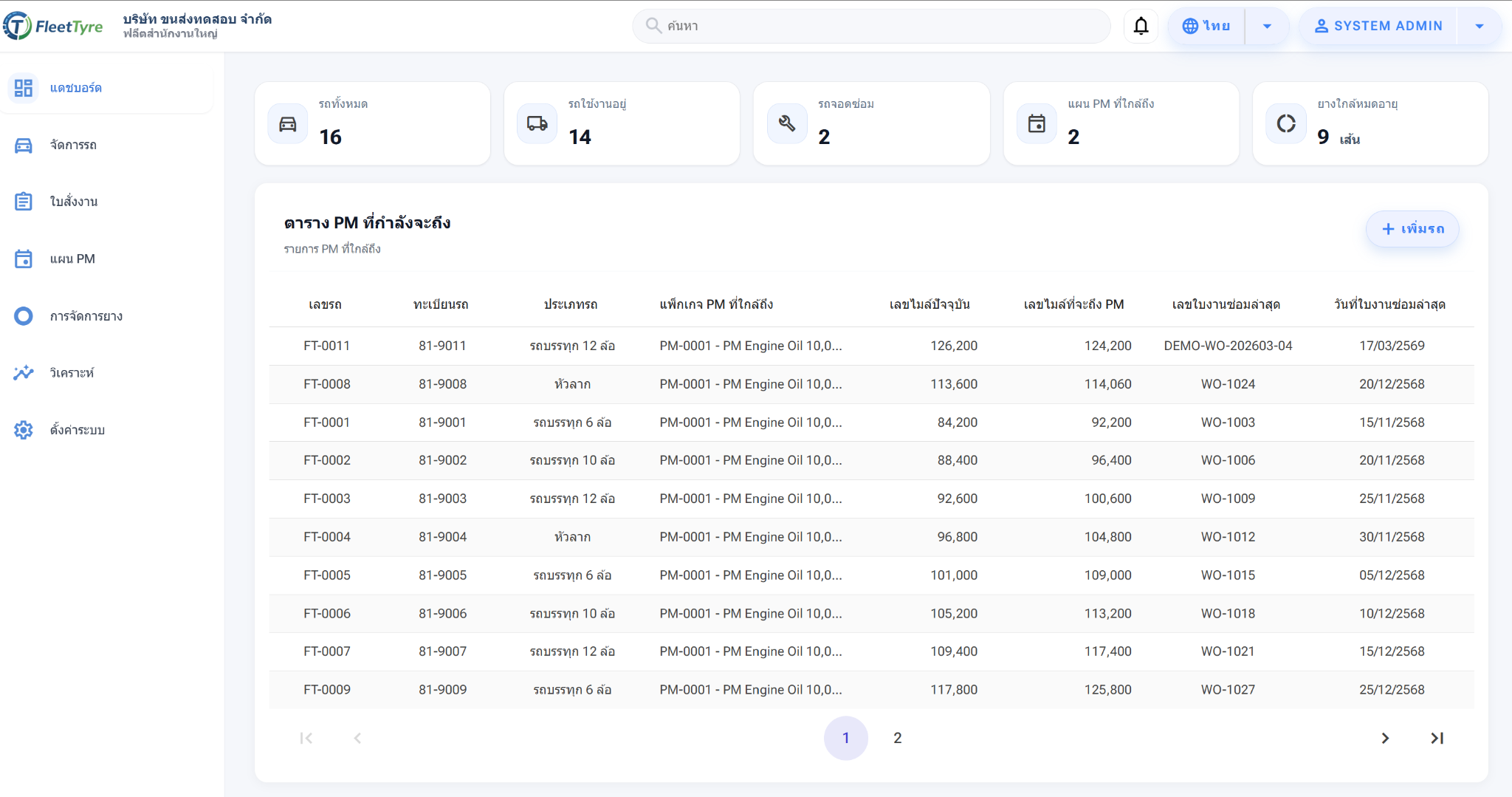Open the แดชบอร์ด dashboard icon in sidebar
Image resolution: width=1512 pixels, height=797 pixels.
coord(24,88)
